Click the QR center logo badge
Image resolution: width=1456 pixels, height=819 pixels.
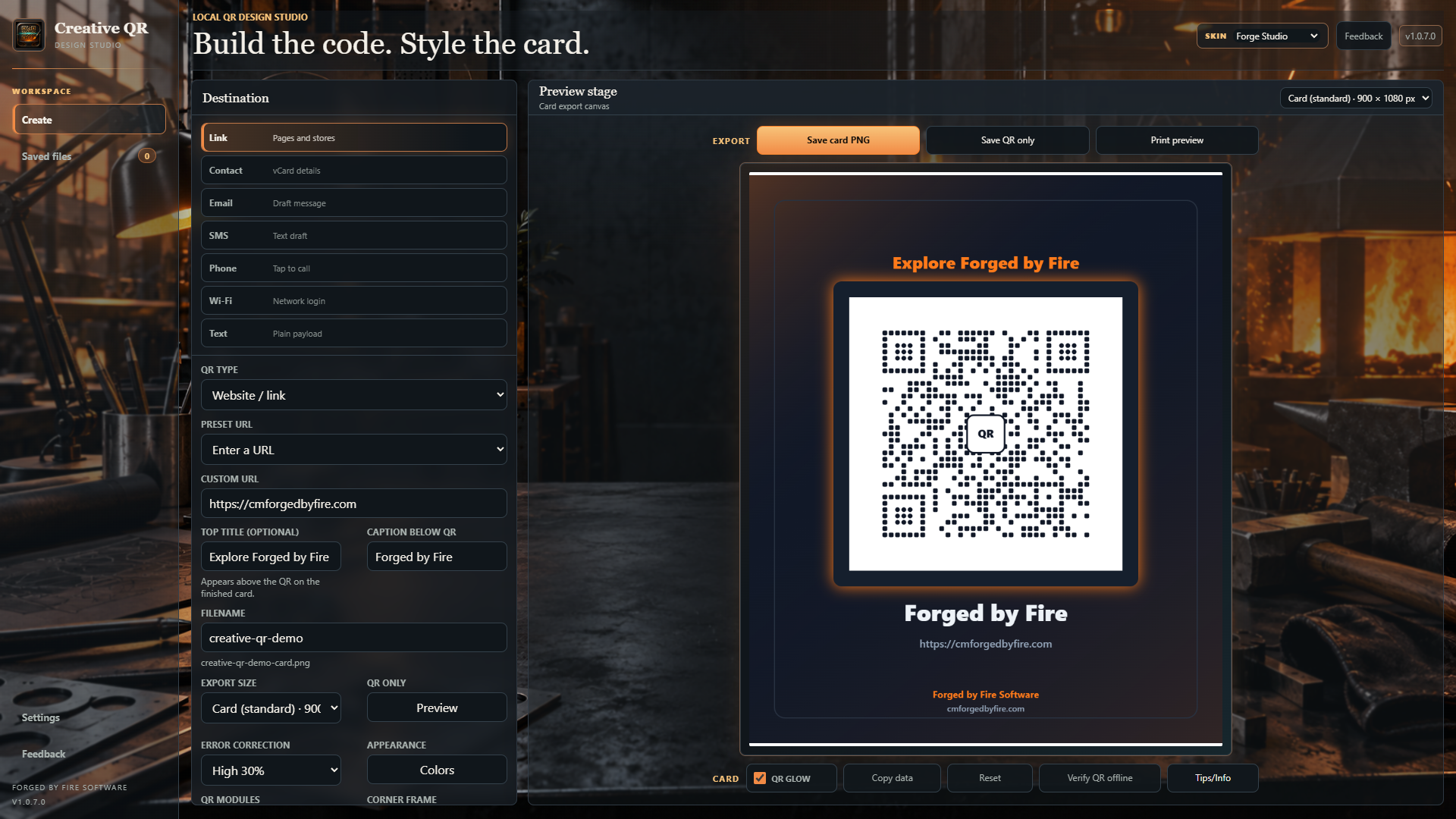point(985,434)
